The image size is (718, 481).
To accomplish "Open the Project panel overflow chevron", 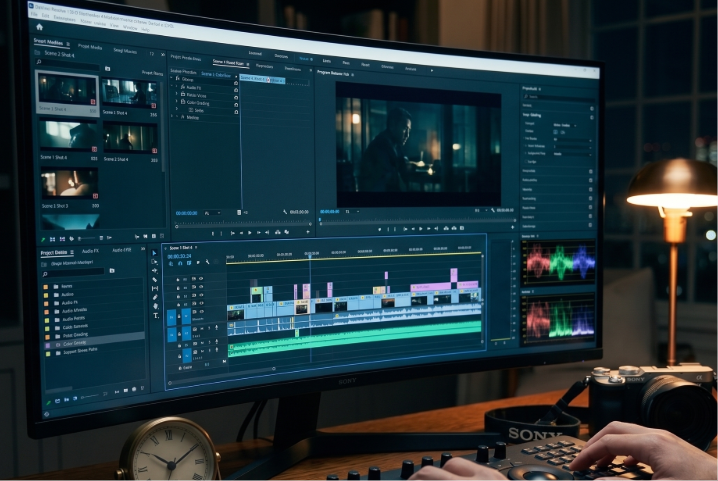I will coord(143,249).
